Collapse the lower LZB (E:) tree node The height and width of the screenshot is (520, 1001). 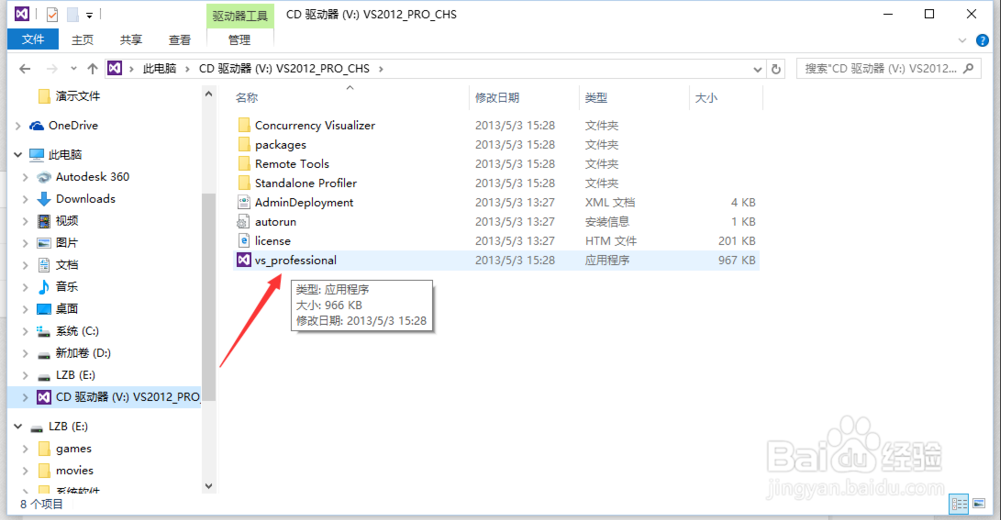pos(18,426)
